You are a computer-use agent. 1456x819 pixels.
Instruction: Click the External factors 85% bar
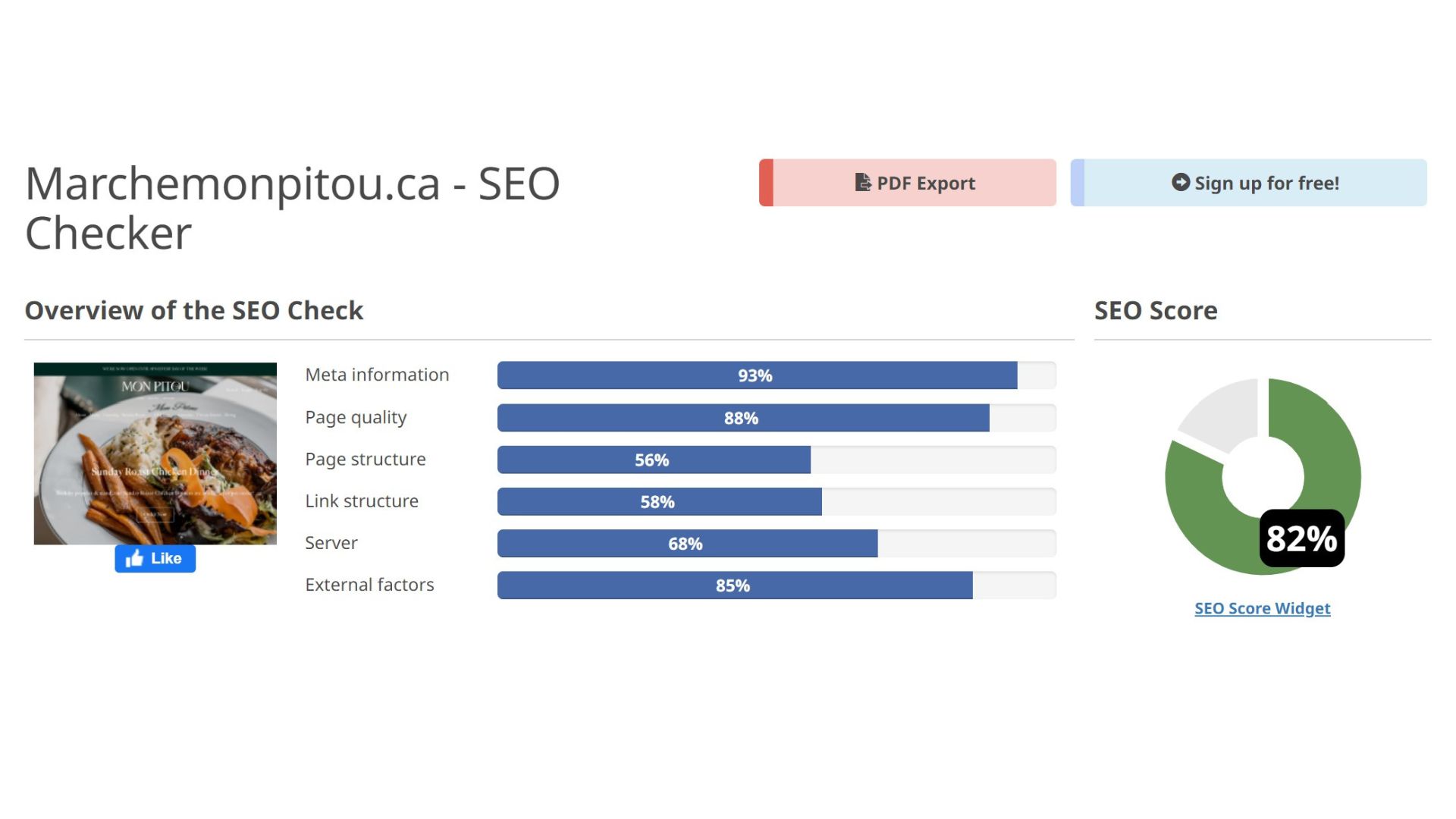click(x=734, y=585)
